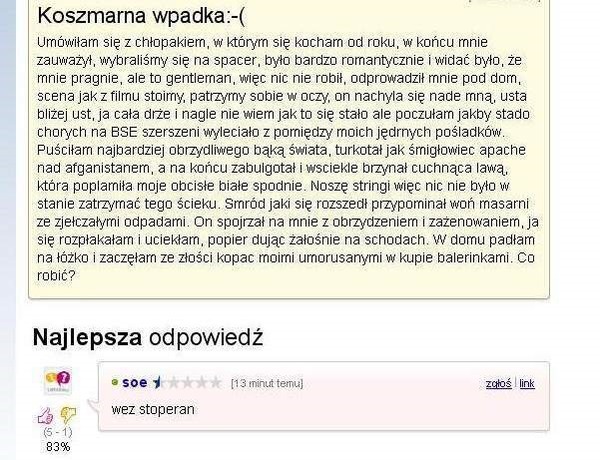
Task: Click the "13 minut temu" timestamp
Action: 267,383
